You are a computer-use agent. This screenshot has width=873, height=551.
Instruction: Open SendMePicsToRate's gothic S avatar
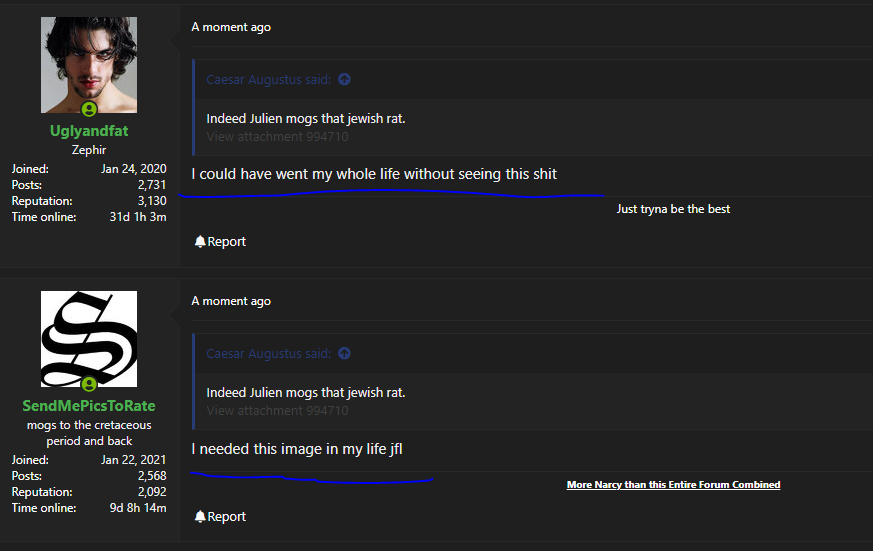pos(89,339)
